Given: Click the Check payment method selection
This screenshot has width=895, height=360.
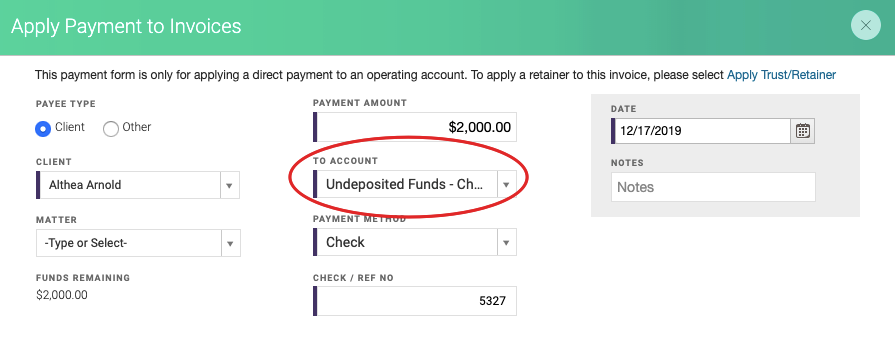Looking at the screenshot, I should pyautogui.click(x=405, y=242).
